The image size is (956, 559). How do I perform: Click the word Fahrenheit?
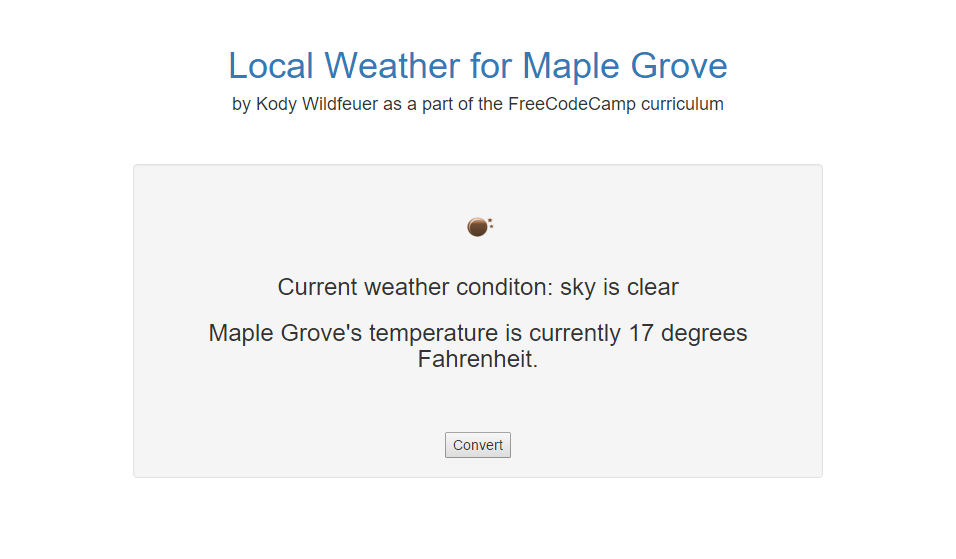click(478, 360)
